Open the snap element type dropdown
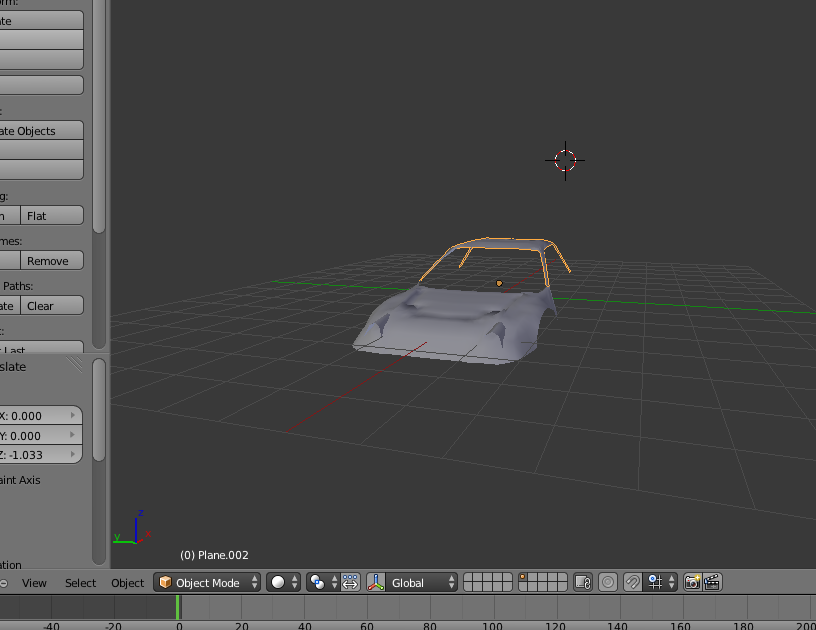 660,582
